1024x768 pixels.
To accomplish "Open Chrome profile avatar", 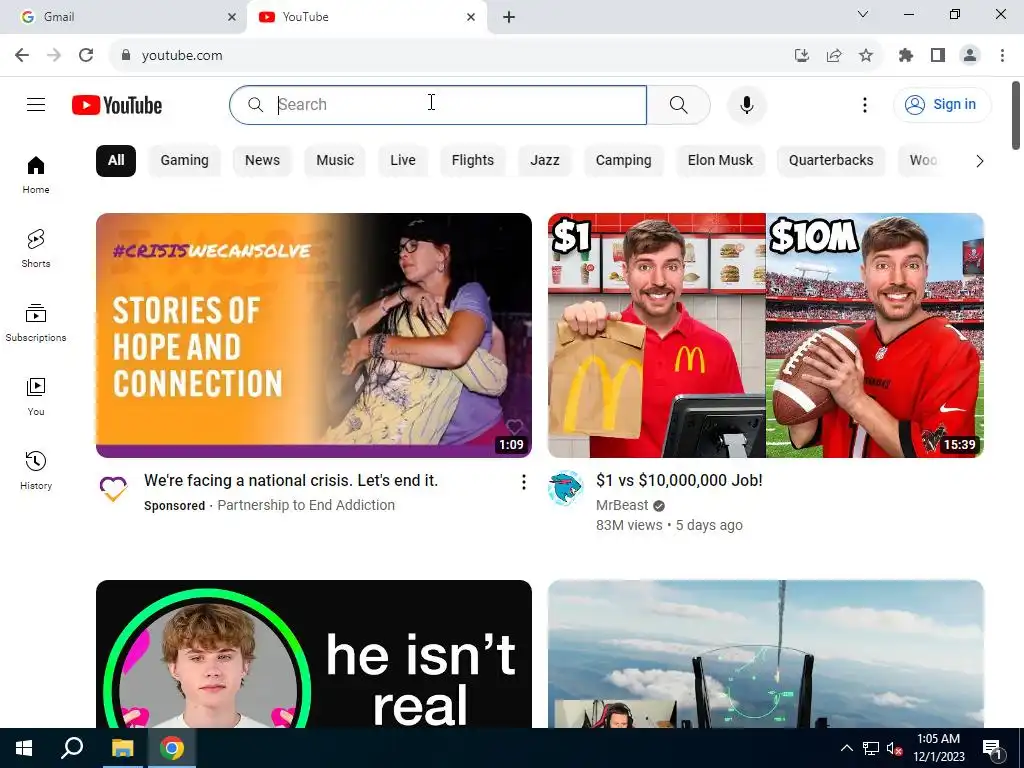I will pos(970,55).
